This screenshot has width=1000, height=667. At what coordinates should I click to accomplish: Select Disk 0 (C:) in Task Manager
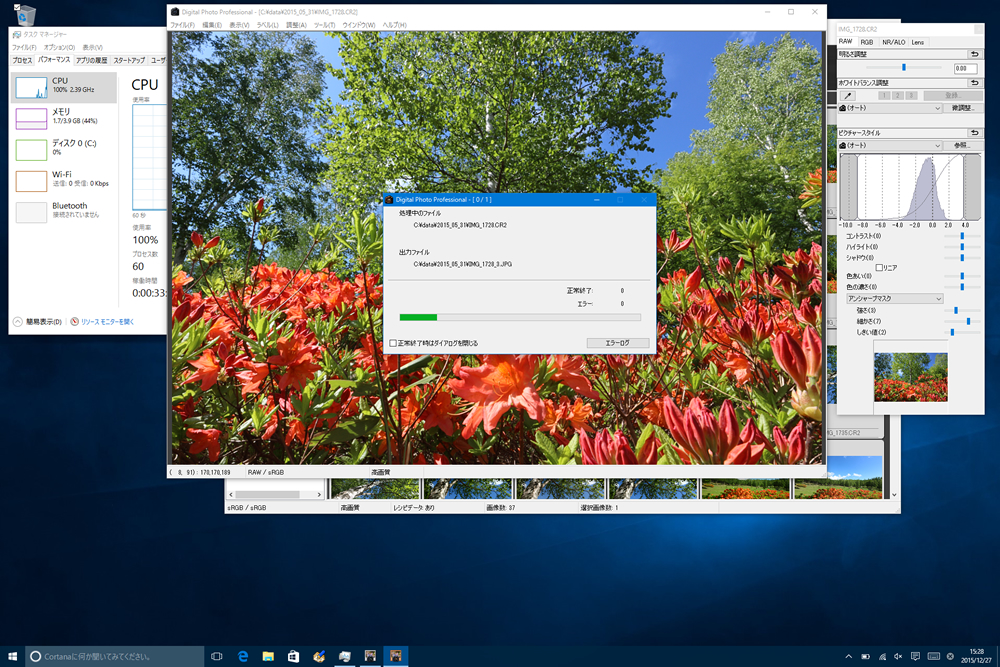point(64,149)
